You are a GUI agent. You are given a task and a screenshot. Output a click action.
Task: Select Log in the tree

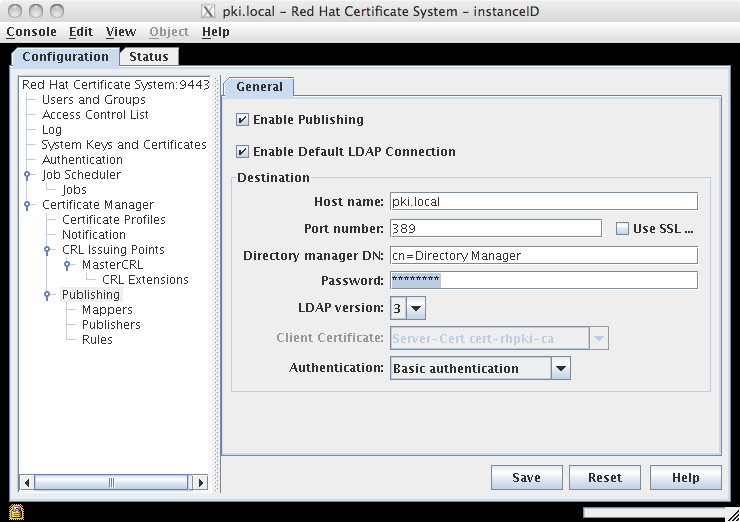(51, 130)
